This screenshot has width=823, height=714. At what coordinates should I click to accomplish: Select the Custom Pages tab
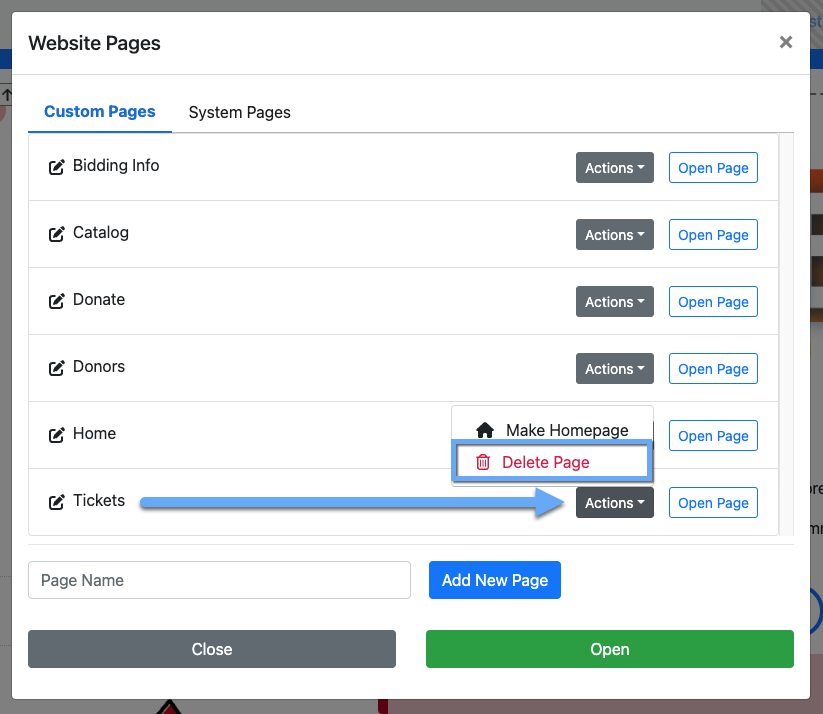click(x=100, y=112)
